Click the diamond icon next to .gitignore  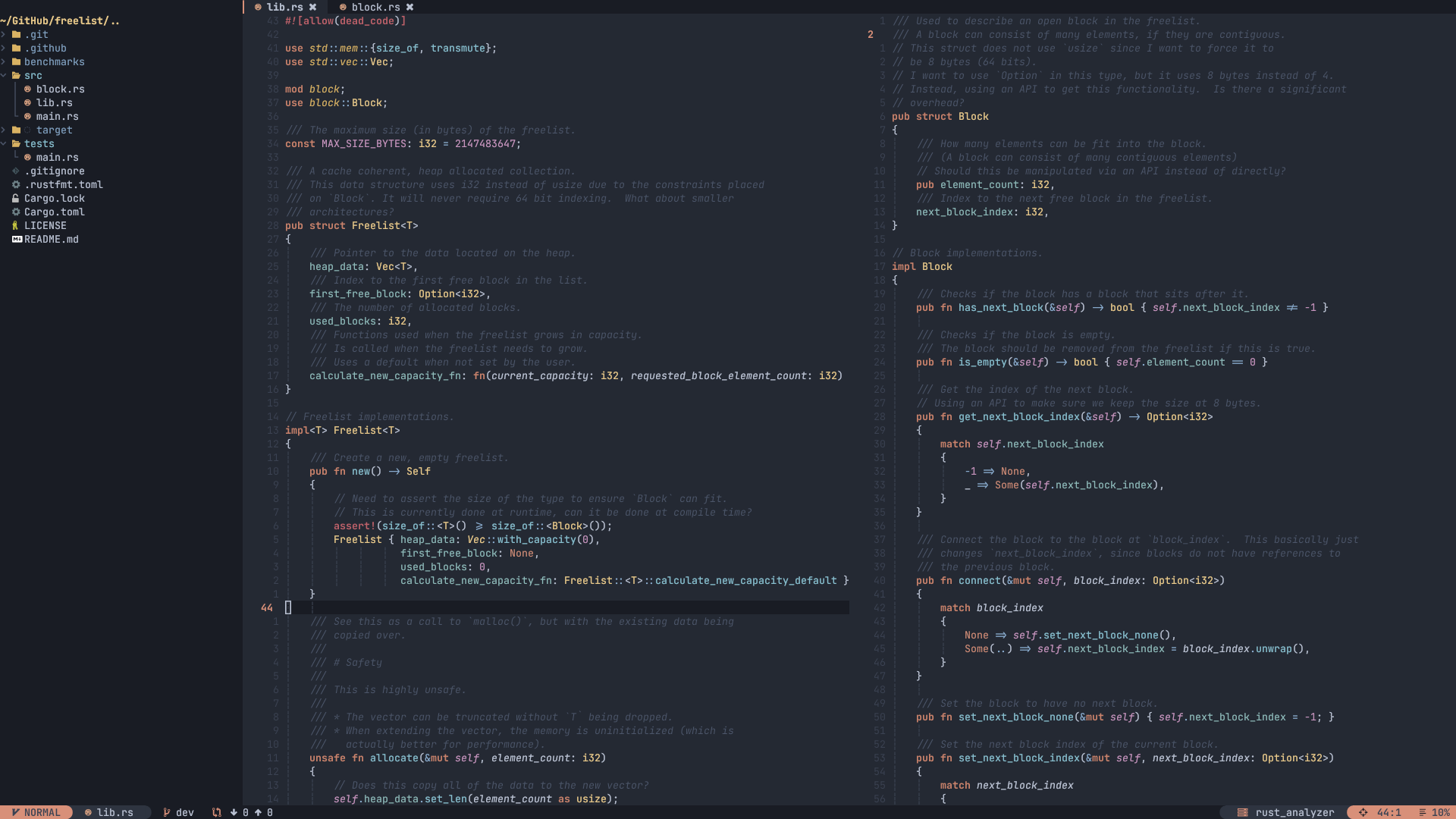pyautogui.click(x=16, y=171)
